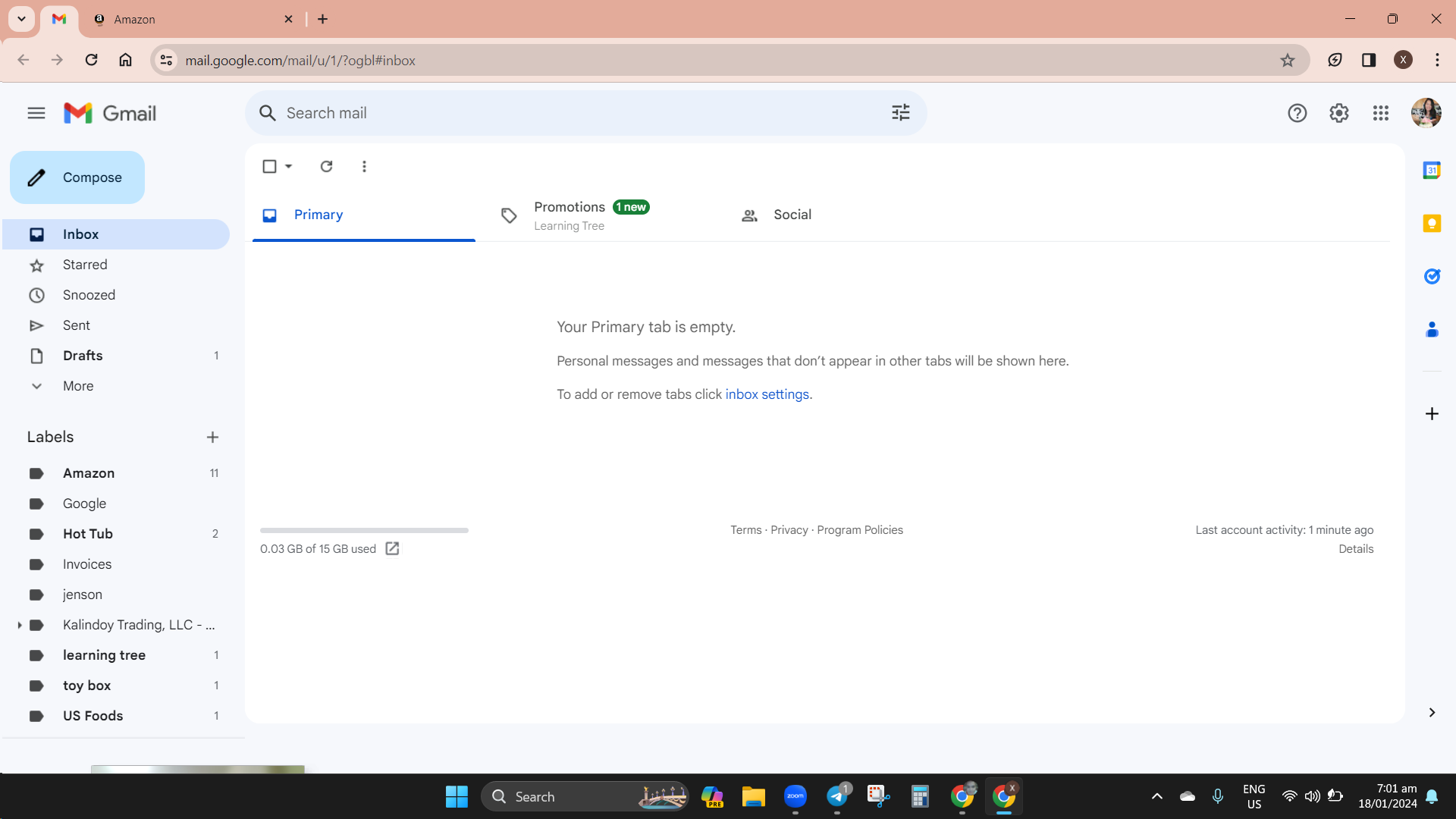
Task: Open the Drafts folder
Action: [x=116, y=356]
